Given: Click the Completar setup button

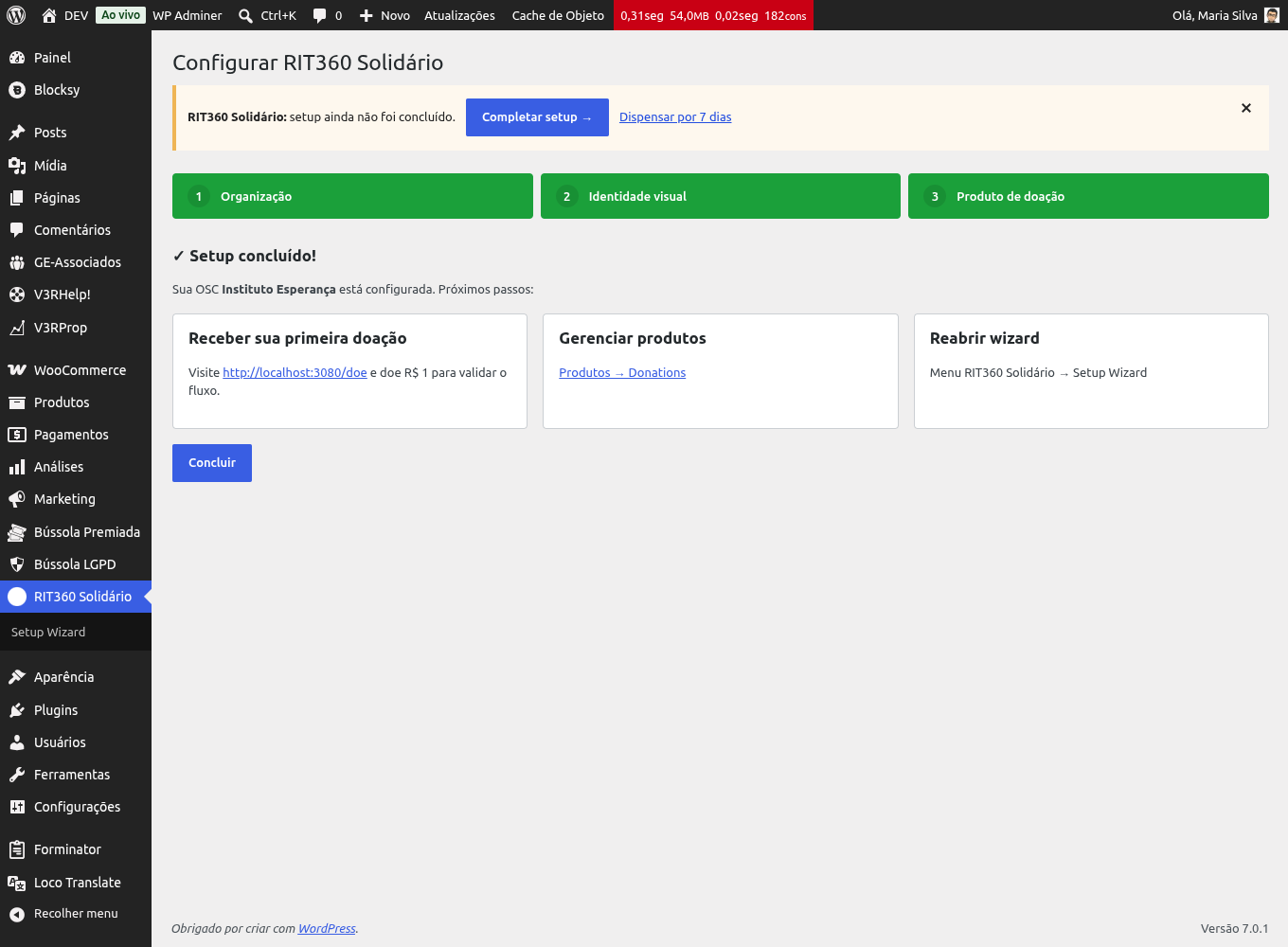Looking at the screenshot, I should [x=537, y=117].
